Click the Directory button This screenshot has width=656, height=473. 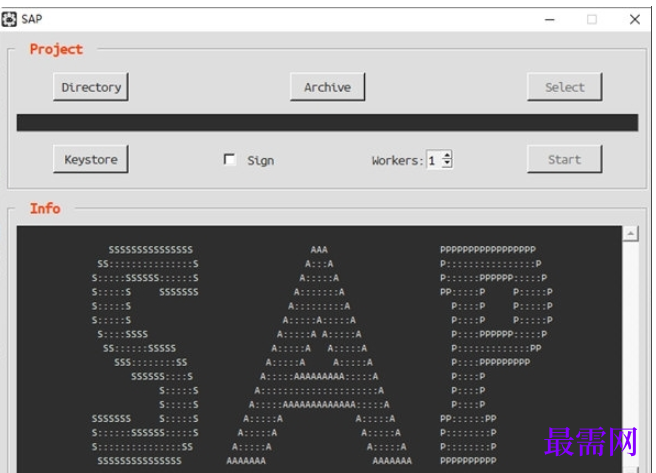pyautogui.click(x=91, y=87)
